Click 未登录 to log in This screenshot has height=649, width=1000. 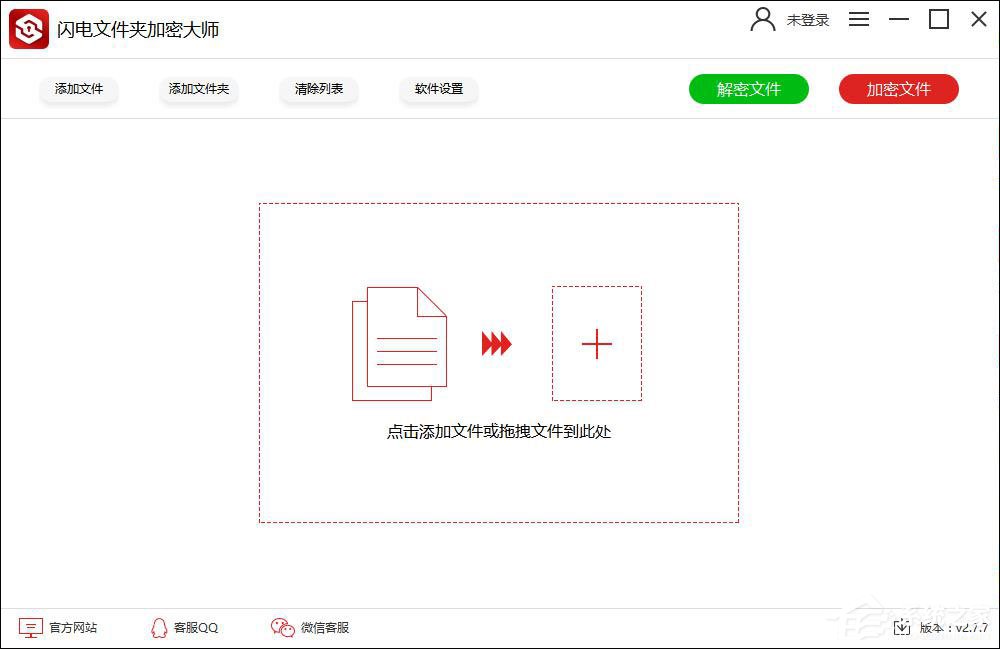click(808, 19)
